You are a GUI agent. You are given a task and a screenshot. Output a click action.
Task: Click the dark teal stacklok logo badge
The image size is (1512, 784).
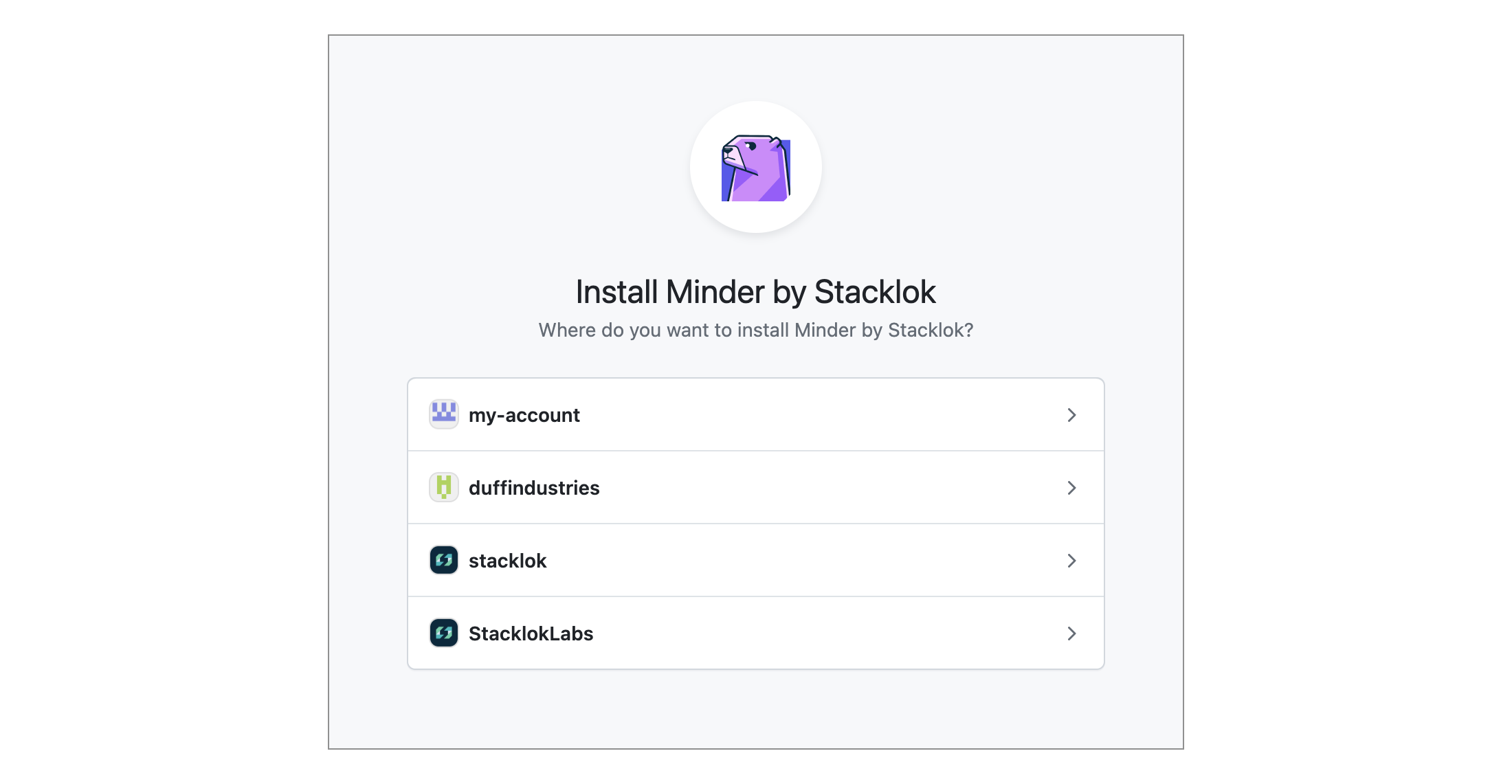pyautogui.click(x=444, y=560)
